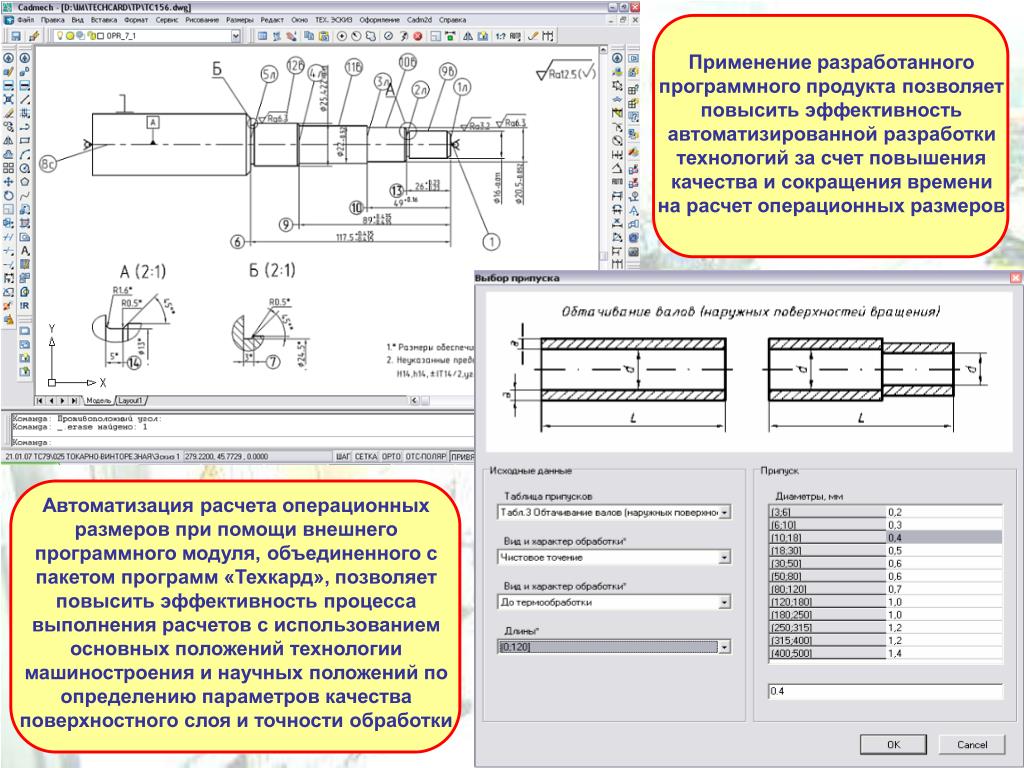Select the Rotate tool in left toolbar
This screenshot has height=768, width=1024.
tap(8, 195)
